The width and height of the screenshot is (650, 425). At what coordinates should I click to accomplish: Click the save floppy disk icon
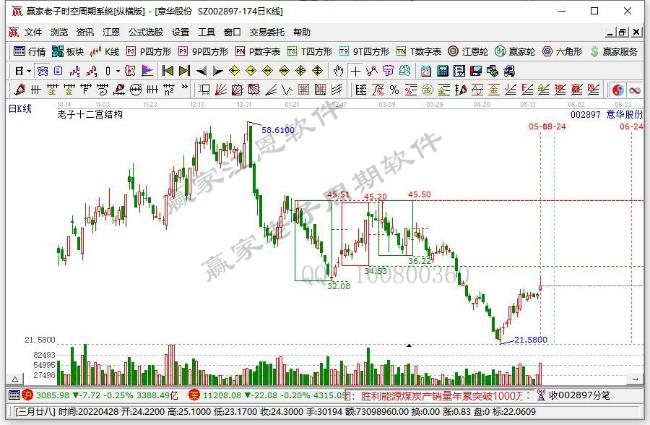[x=476, y=71]
